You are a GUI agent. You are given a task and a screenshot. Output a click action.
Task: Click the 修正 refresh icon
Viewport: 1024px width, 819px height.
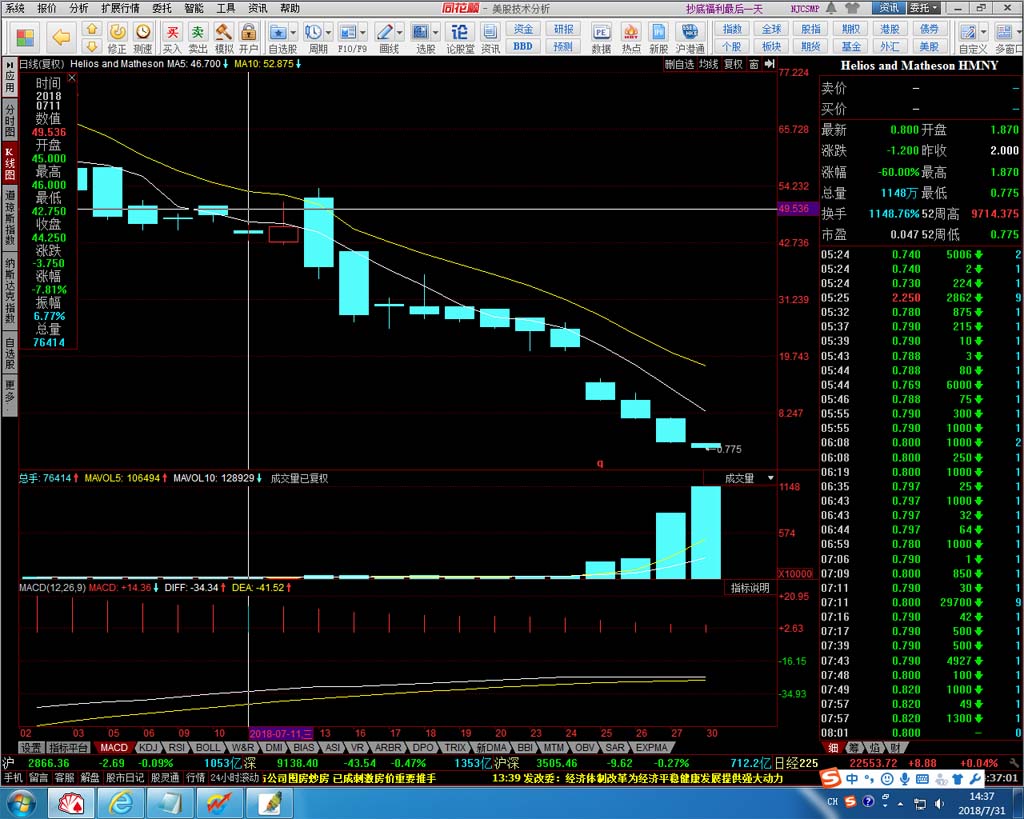[x=117, y=31]
